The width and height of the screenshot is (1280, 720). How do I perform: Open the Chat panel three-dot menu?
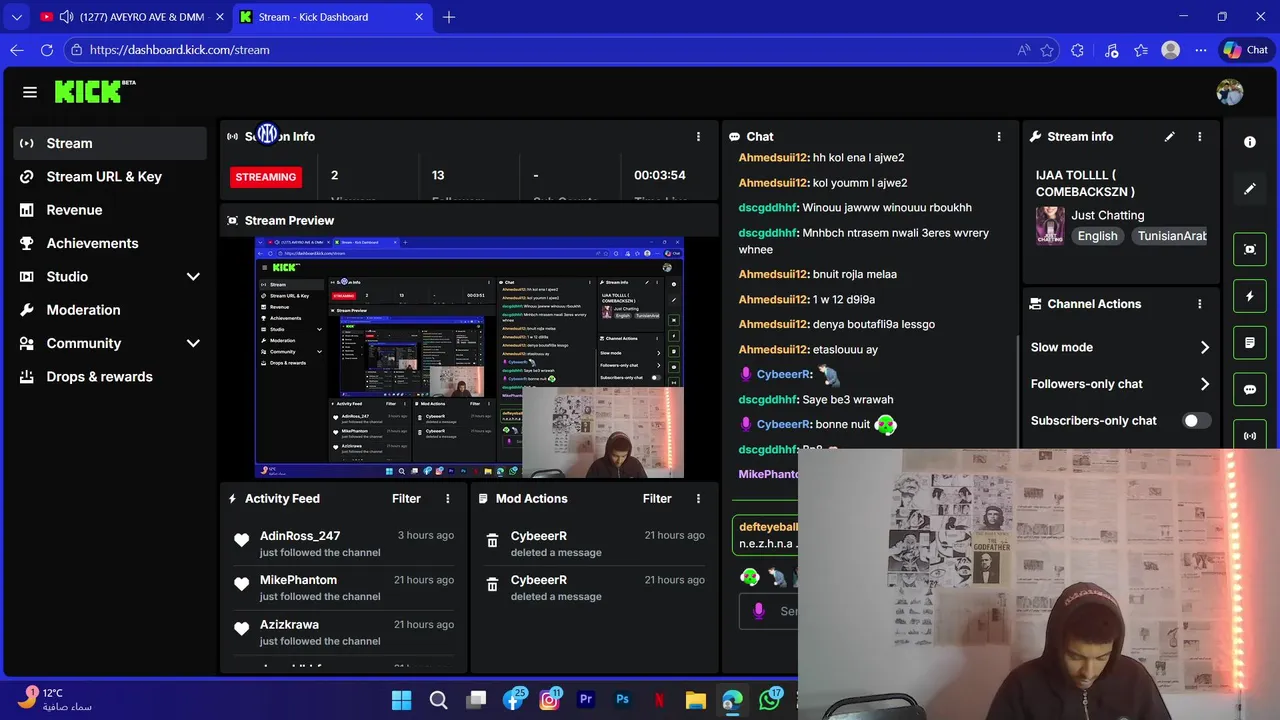(998, 137)
